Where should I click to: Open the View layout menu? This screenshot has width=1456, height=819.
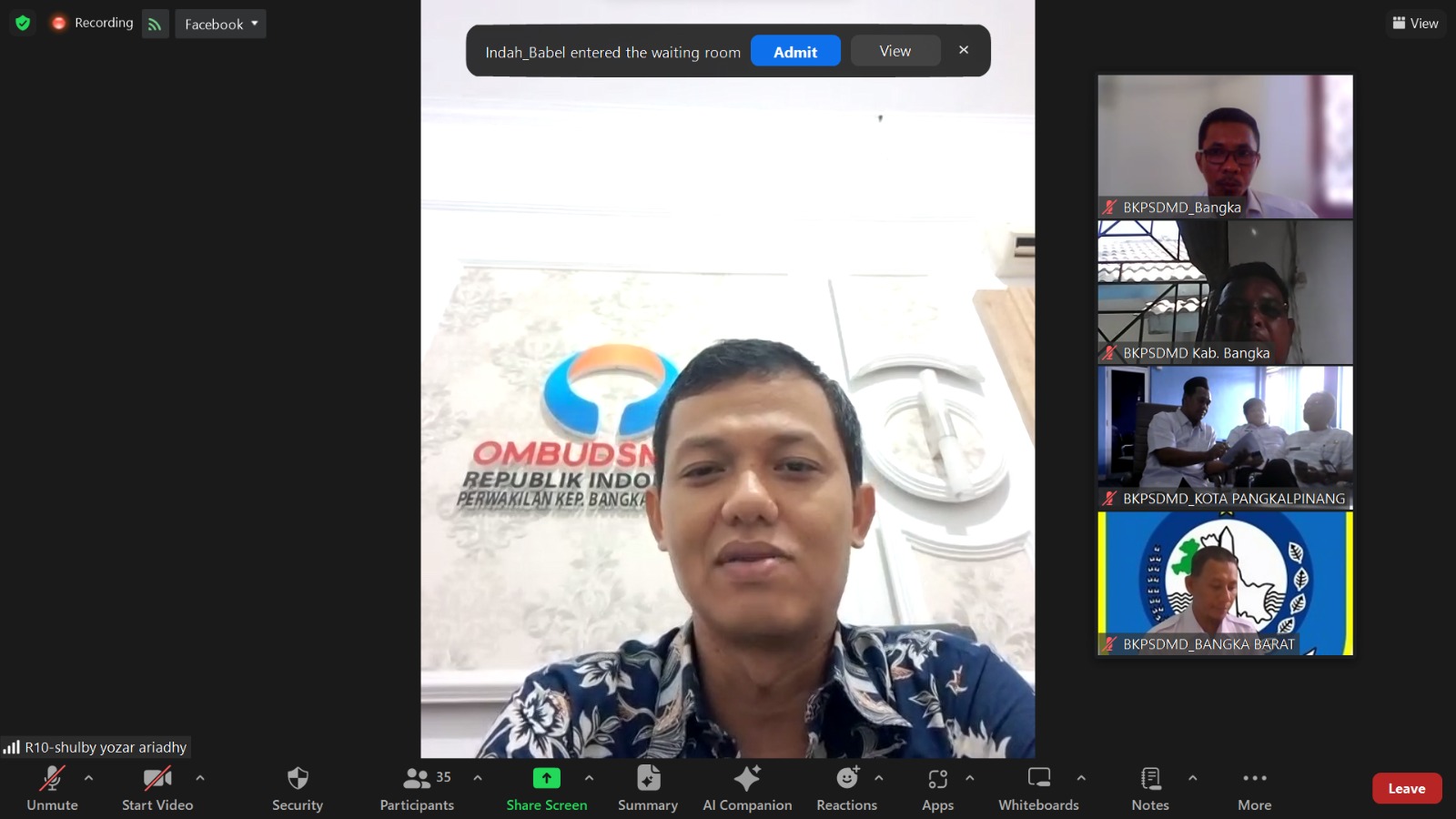(1415, 23)
